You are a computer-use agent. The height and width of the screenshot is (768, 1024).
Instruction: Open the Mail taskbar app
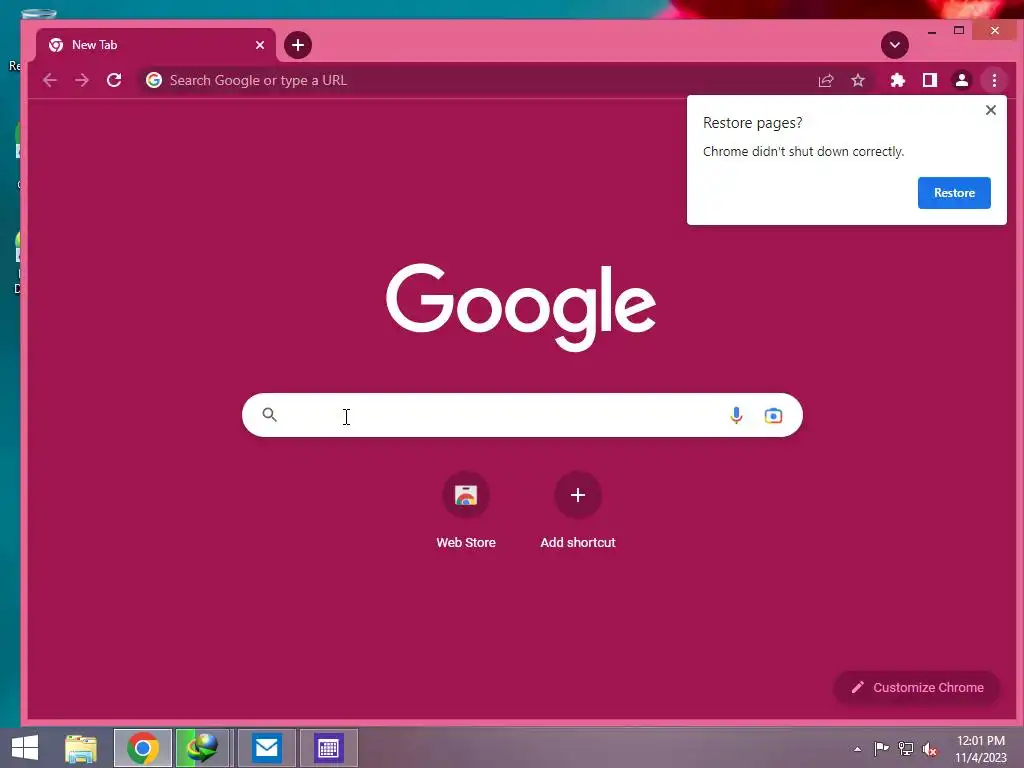tap(266, 748)
